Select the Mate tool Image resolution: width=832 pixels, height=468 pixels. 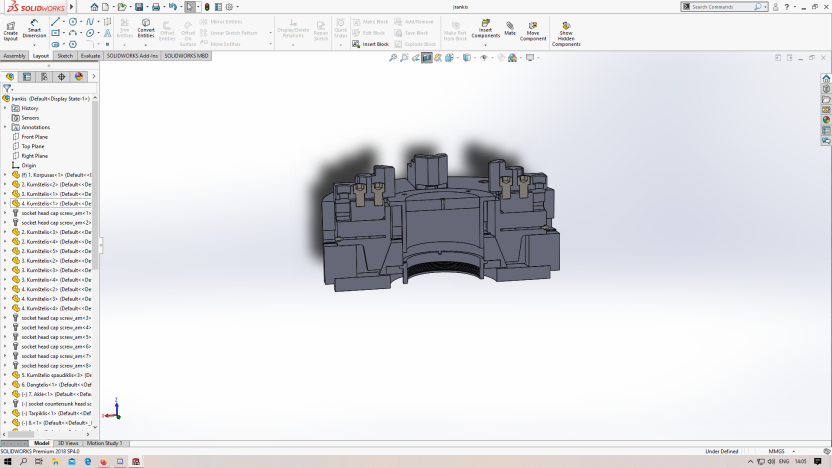coord(510,28)
